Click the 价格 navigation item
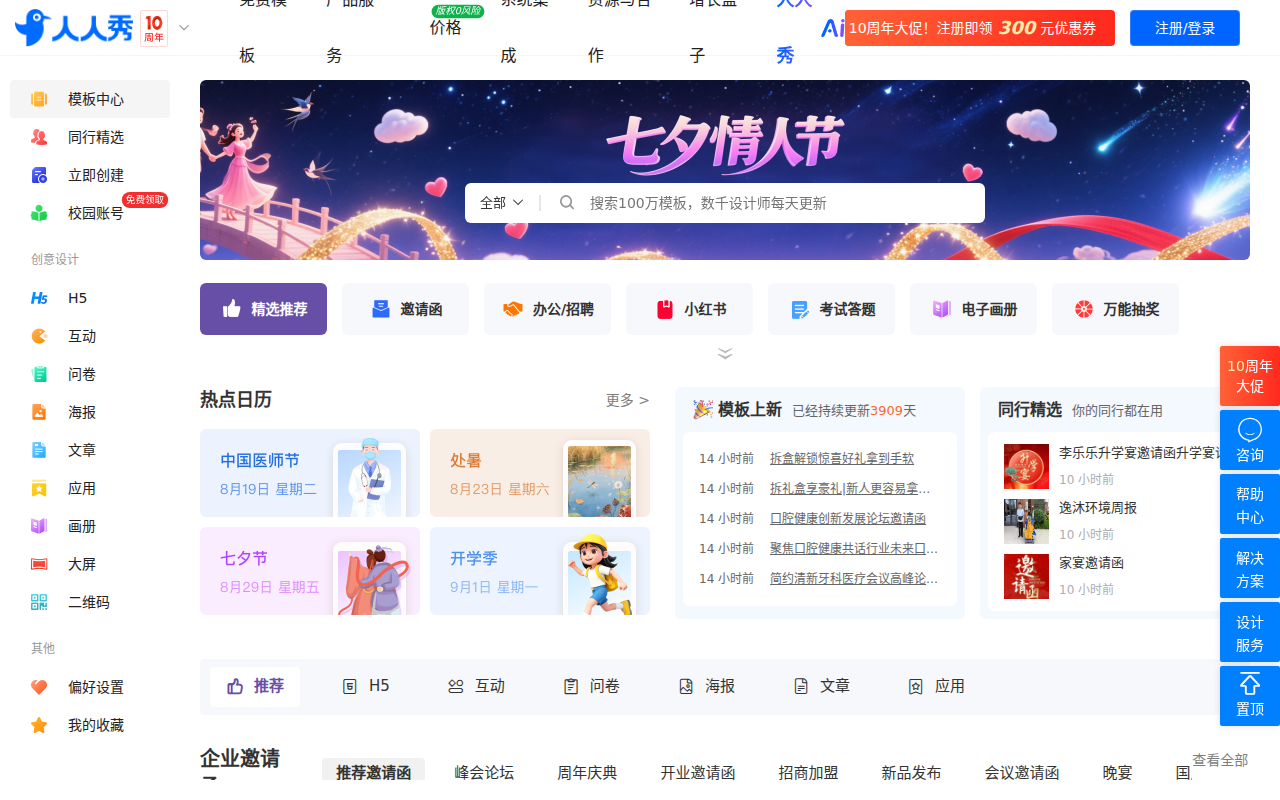Viewport: 1280px width, 800px height. (x=446, y=28)
